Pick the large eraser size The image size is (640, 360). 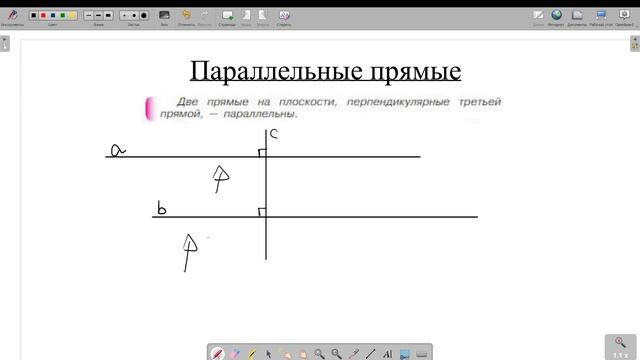pyautogui.click(x=144, y=16)
